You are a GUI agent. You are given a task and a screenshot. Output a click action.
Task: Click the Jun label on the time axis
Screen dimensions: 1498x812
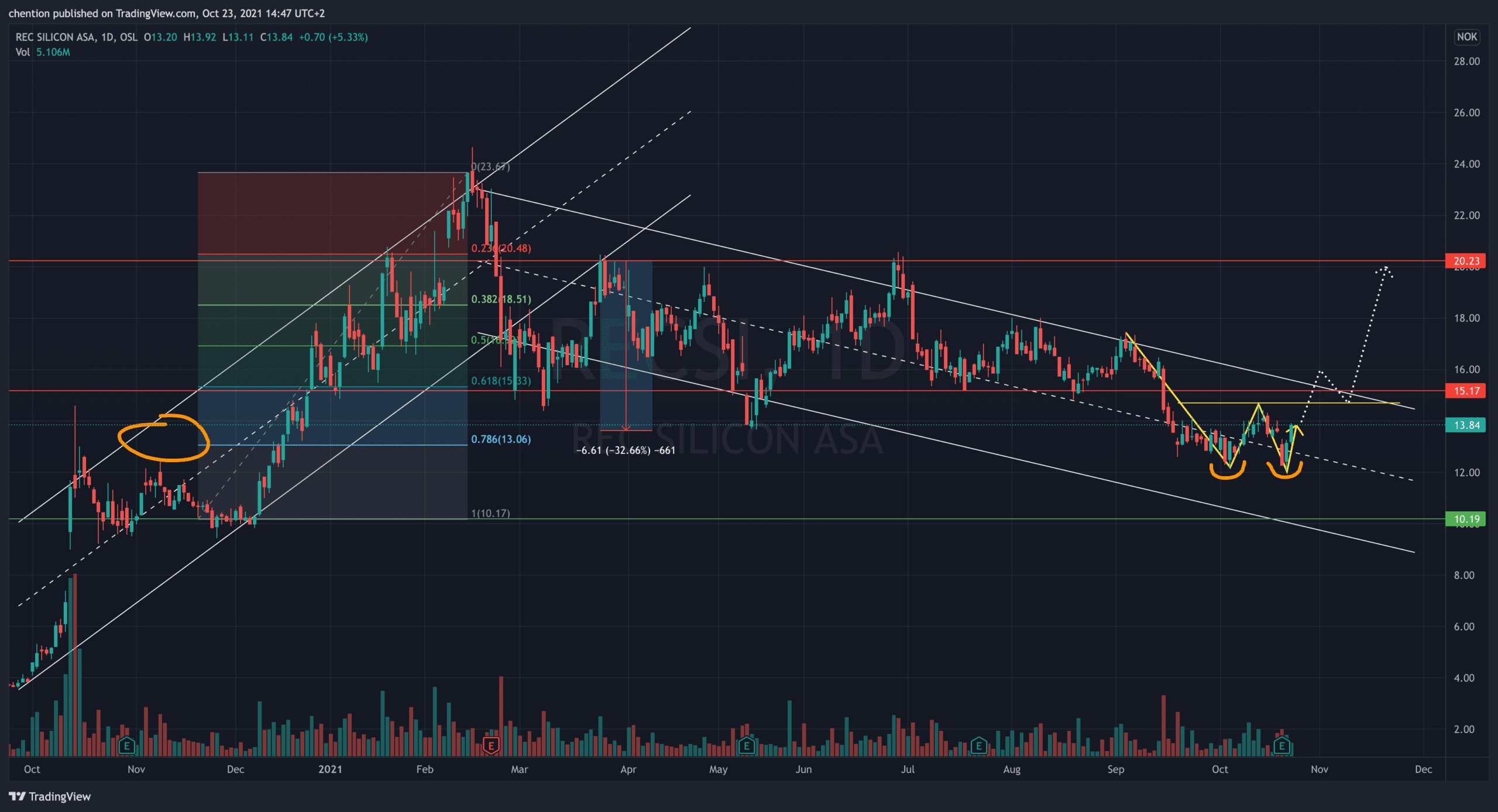tap(803, 769)
